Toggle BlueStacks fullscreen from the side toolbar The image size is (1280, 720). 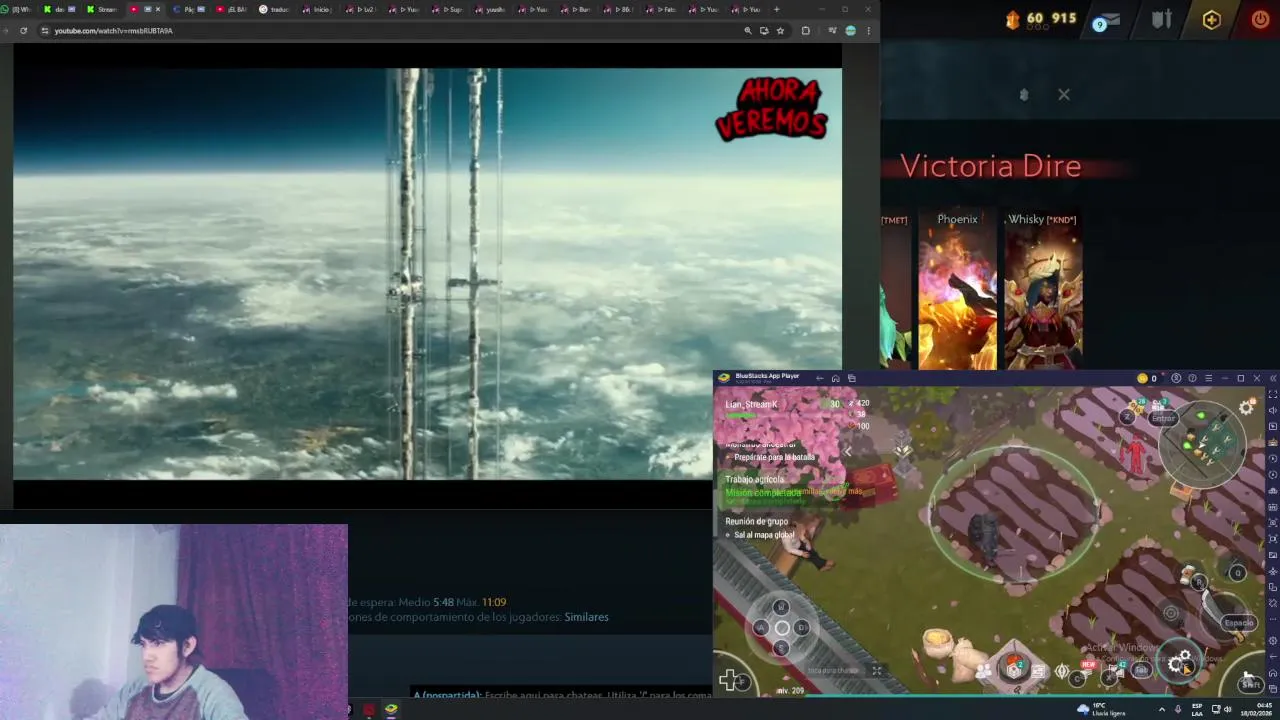(1272, 395)
